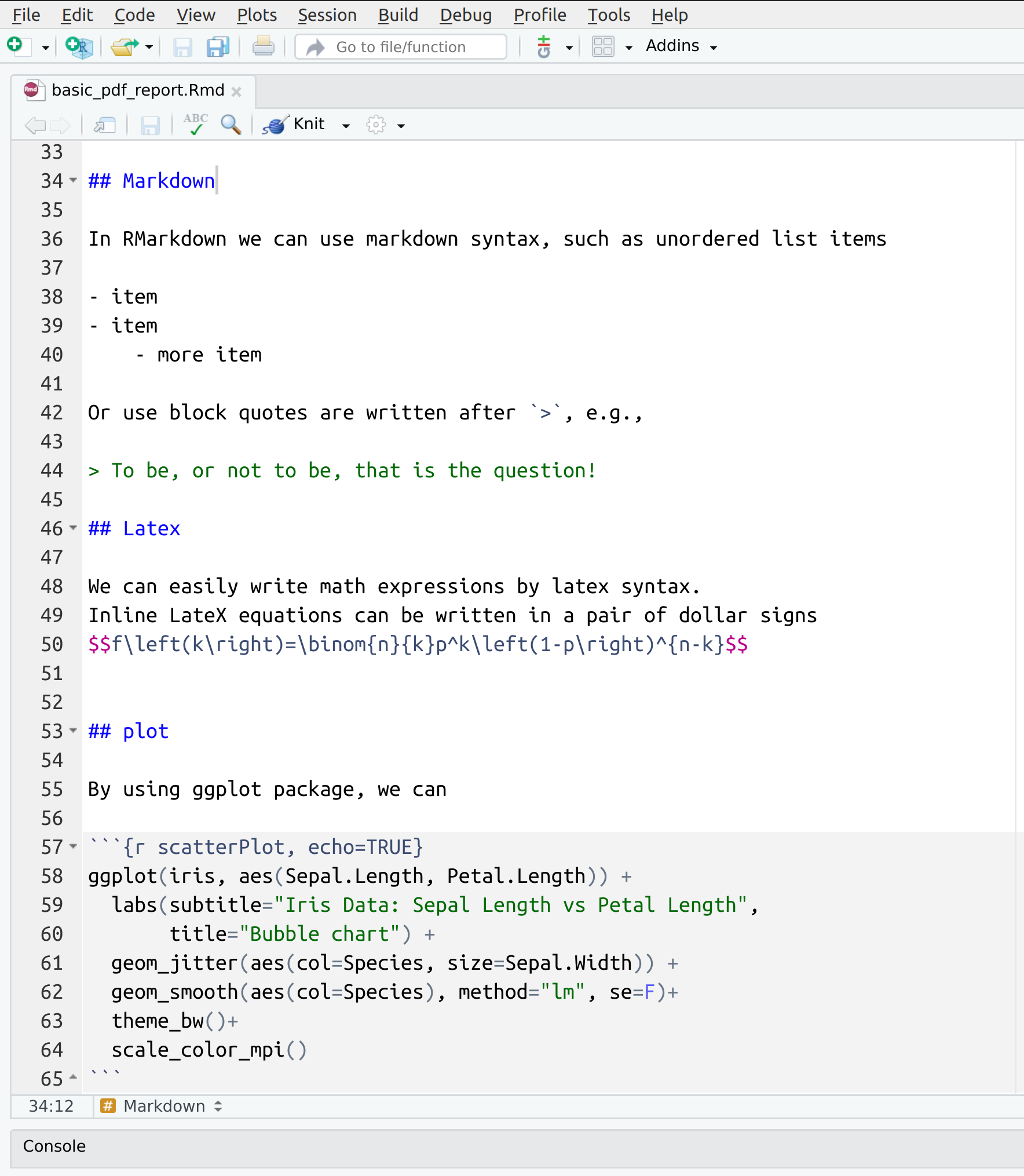Open the Build menu
This screenshot has height=1176, width=1024.
pyautogui.click(x=398, y=15)
